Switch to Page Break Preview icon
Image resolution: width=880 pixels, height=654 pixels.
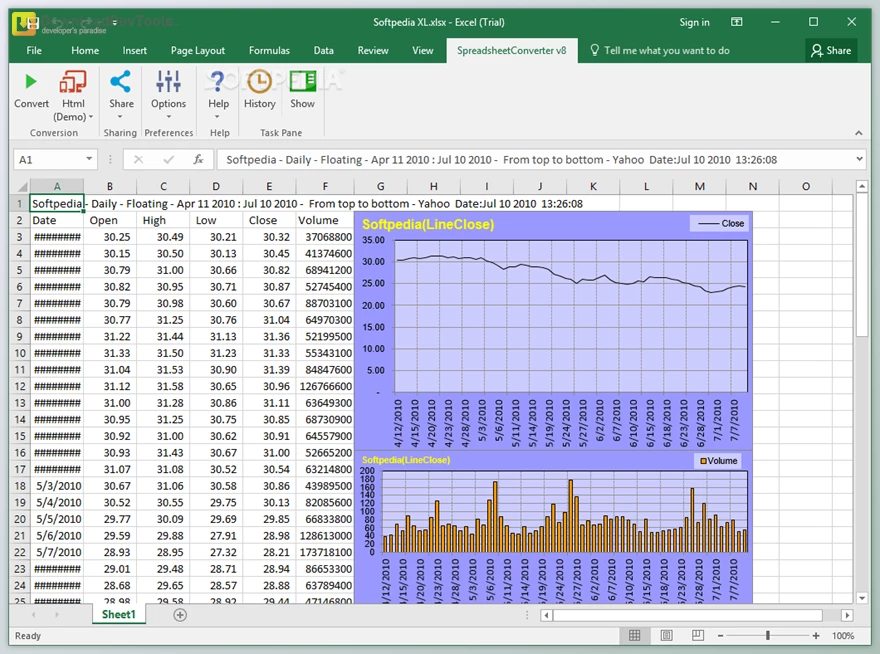pos(698,635)
